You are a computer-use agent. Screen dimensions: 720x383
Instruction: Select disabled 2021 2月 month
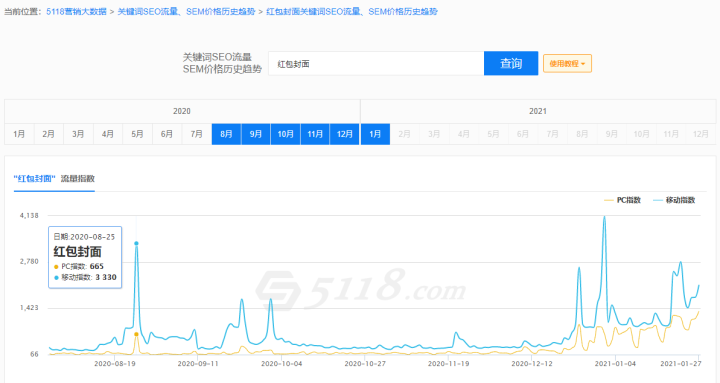pos(405,134)
